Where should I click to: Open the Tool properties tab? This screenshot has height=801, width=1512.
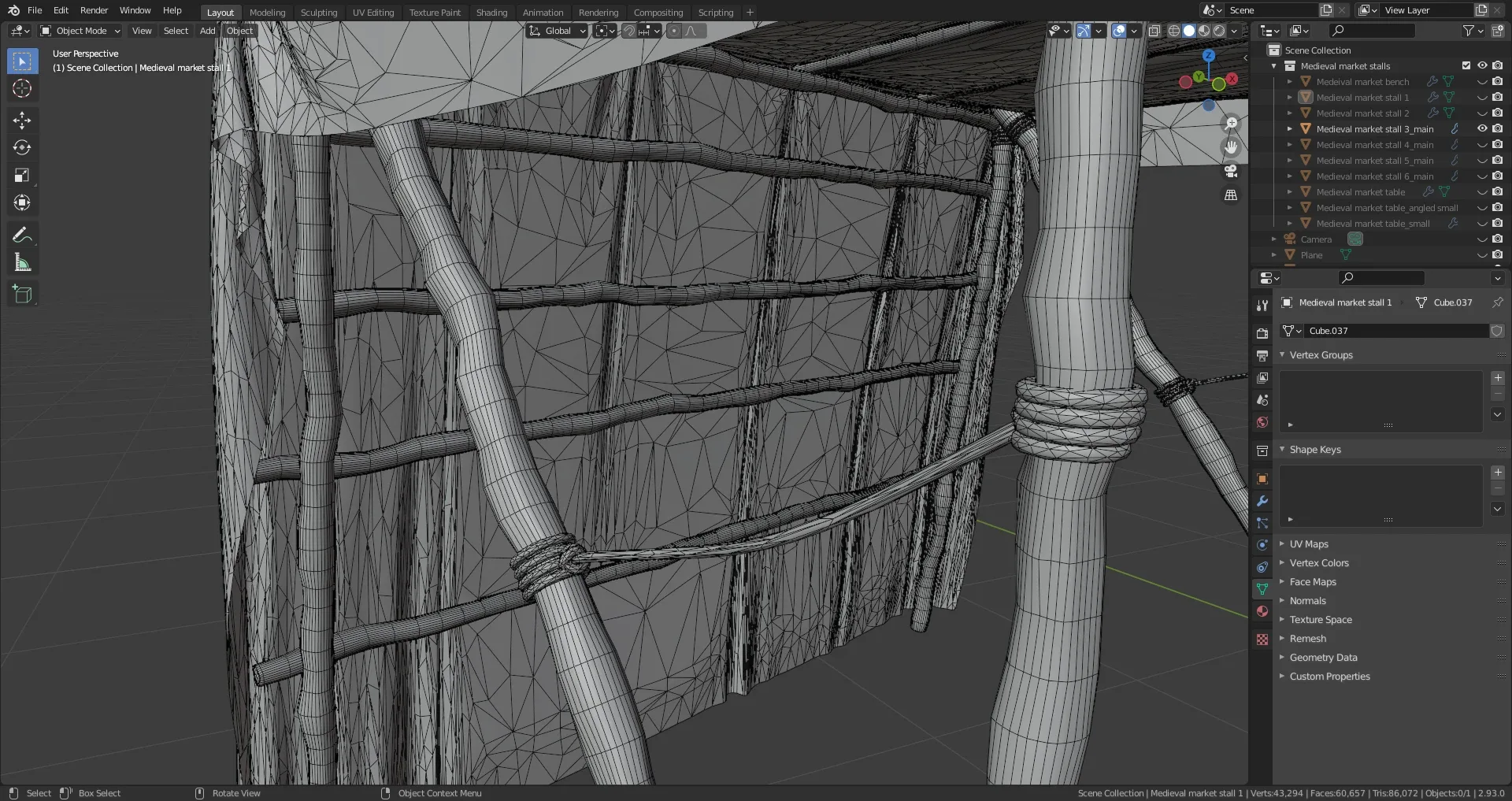coord(1262,306)
